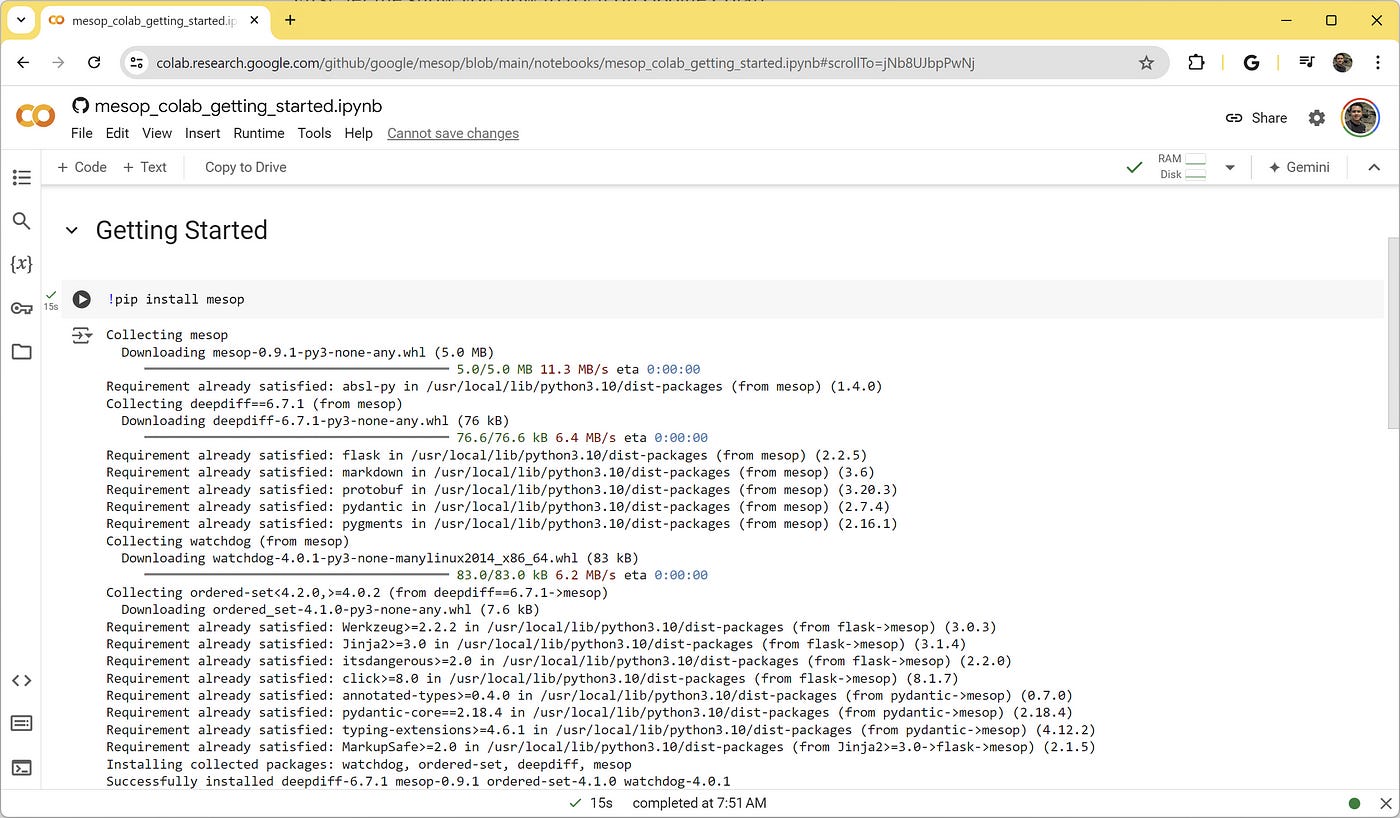Collapse the Getting Started section
Image resolution: width=1400 pixels, height=818 pixels.
(70, 230)
